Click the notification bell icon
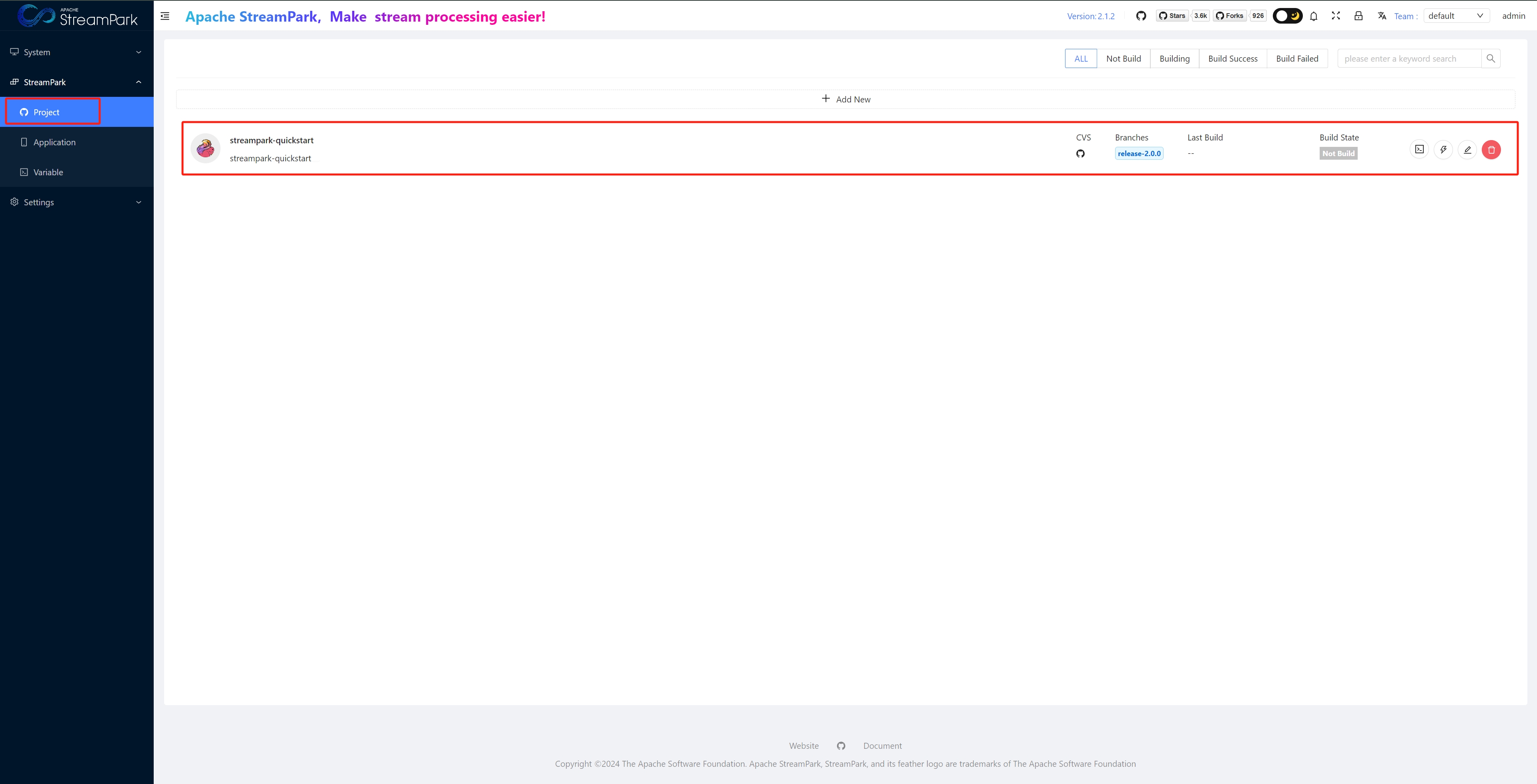Screen dimensions: 1537x784 pyautogui.click(x=1313, y=16)
